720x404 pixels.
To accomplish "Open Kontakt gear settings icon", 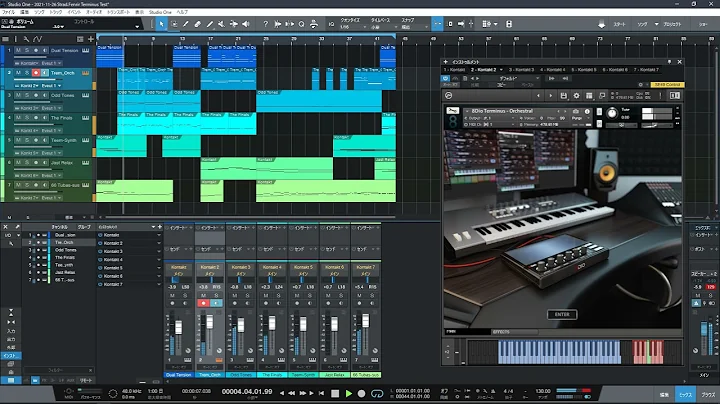I will (x=576, y=95).
